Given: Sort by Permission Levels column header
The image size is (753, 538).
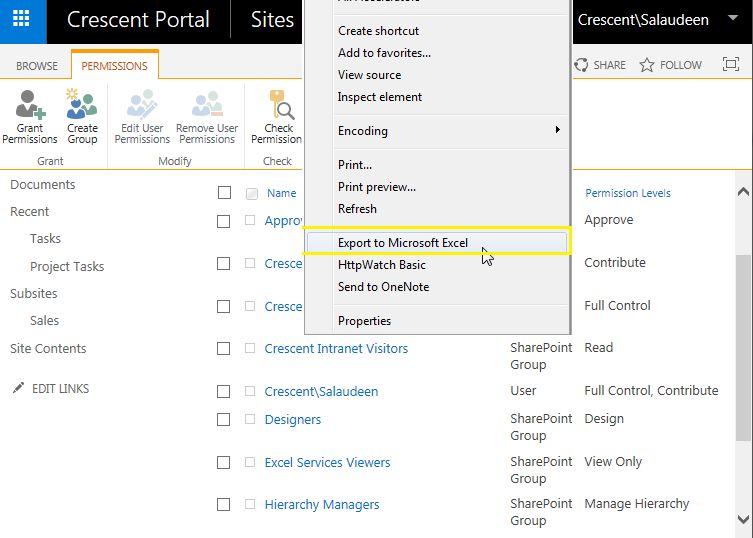Looking at the screenshot, I should (628, 193).
